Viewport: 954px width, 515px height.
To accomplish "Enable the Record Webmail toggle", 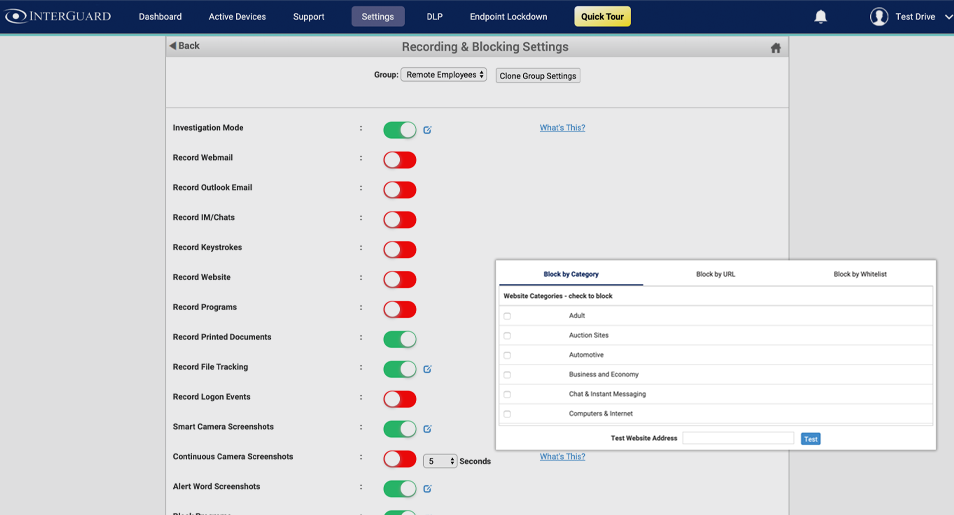I will [x=399, y=160].
